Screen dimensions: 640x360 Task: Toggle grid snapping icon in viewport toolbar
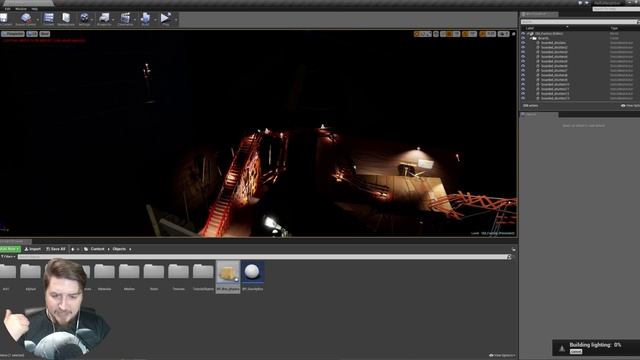(449, 34)
